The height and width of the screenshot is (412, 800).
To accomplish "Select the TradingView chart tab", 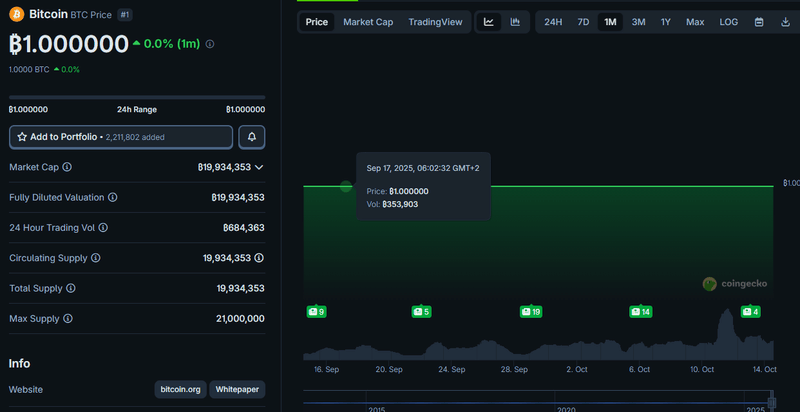I will 435,22.
